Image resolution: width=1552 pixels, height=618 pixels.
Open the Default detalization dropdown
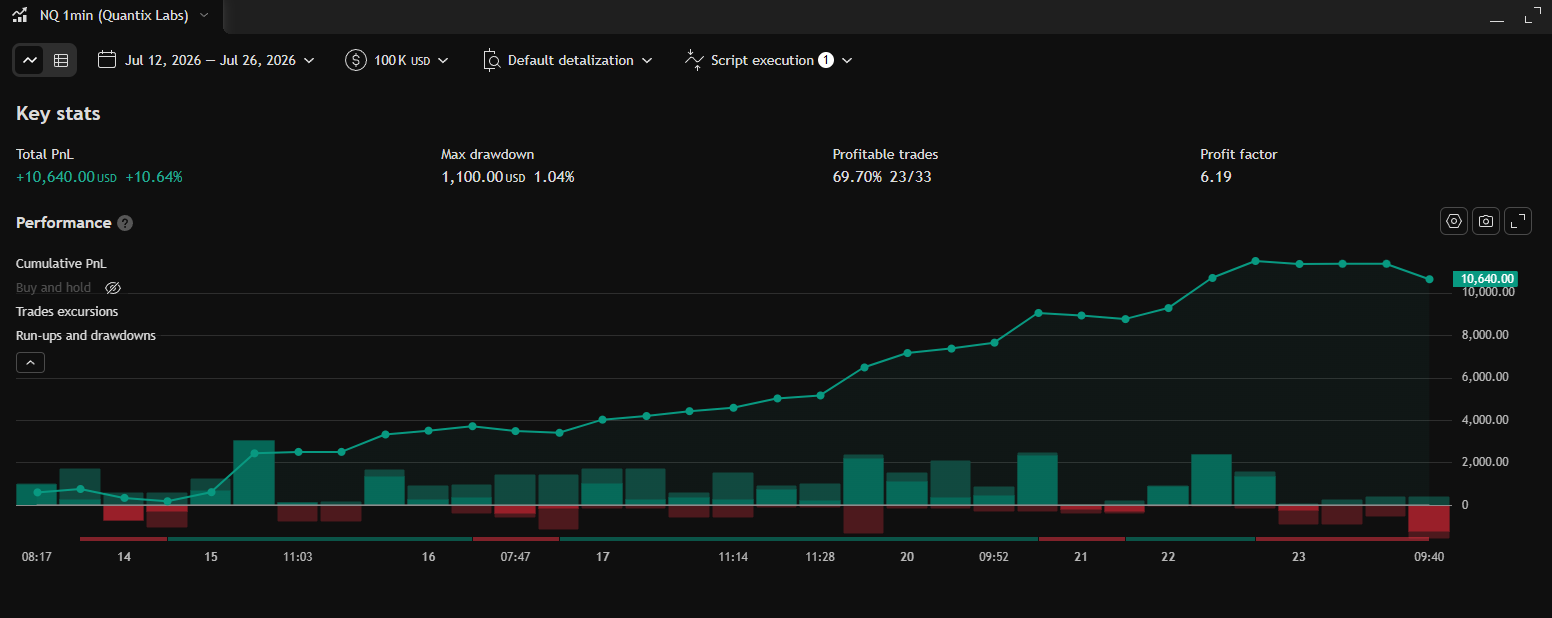tap(567, 60)
